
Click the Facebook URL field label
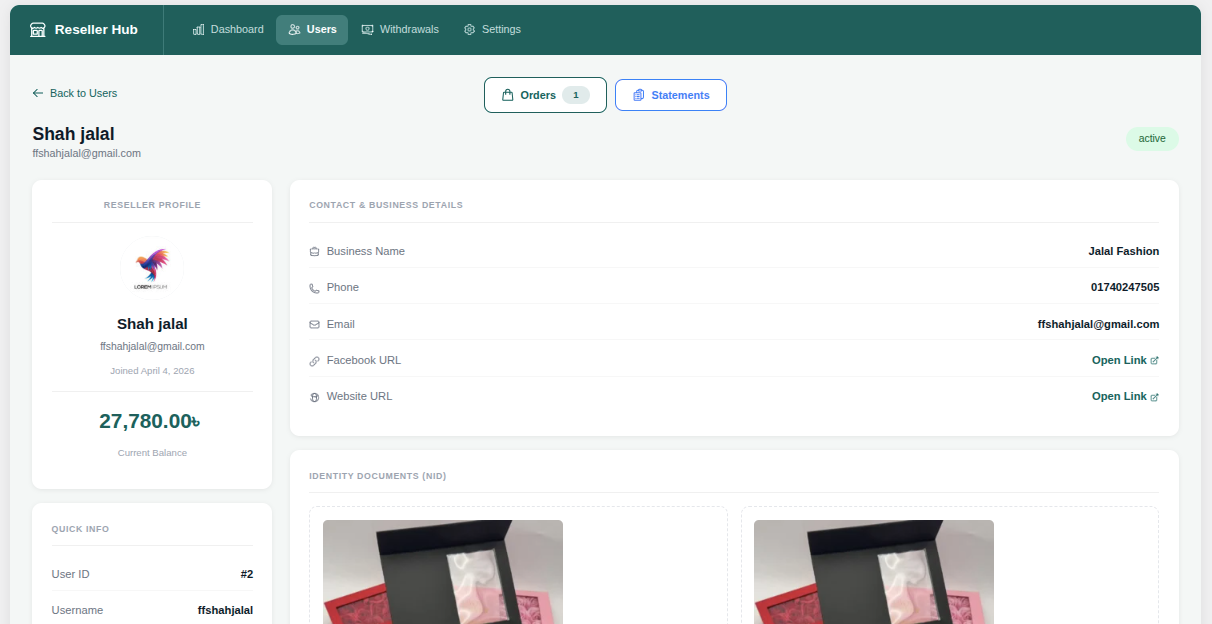(364, 361)
